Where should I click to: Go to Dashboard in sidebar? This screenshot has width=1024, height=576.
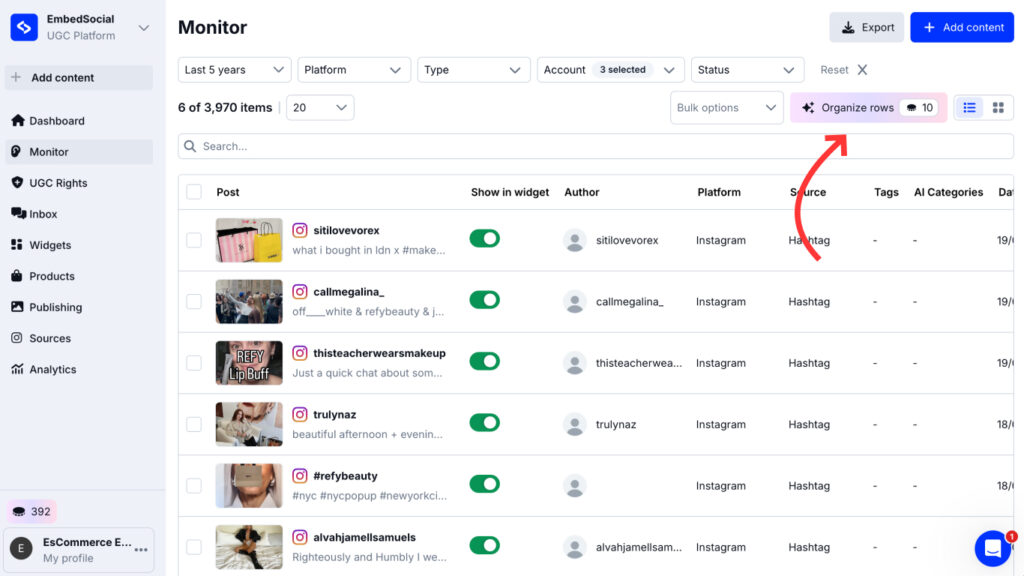click(78, 121)
